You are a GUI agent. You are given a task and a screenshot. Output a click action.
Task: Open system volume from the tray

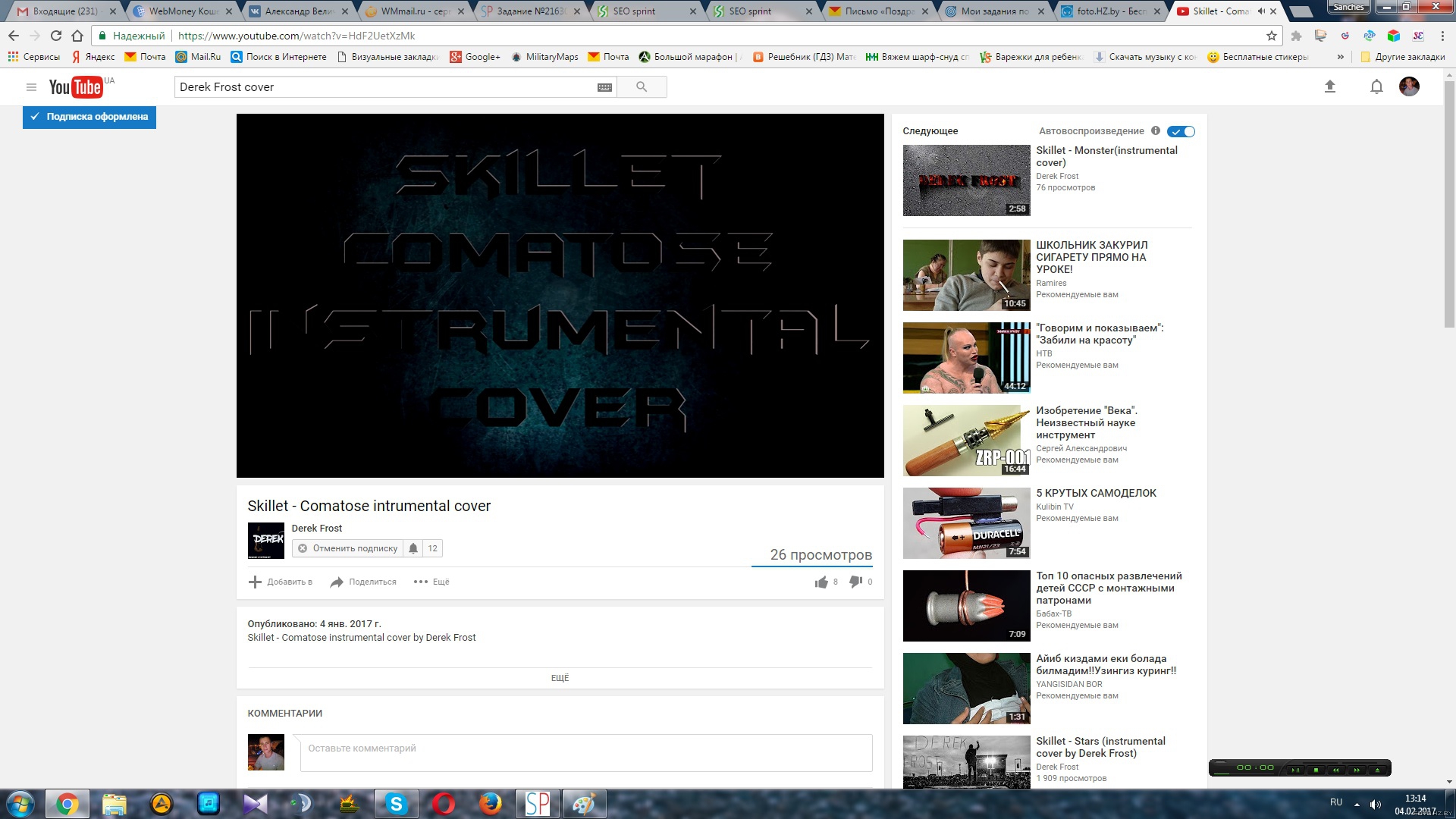1376,804
